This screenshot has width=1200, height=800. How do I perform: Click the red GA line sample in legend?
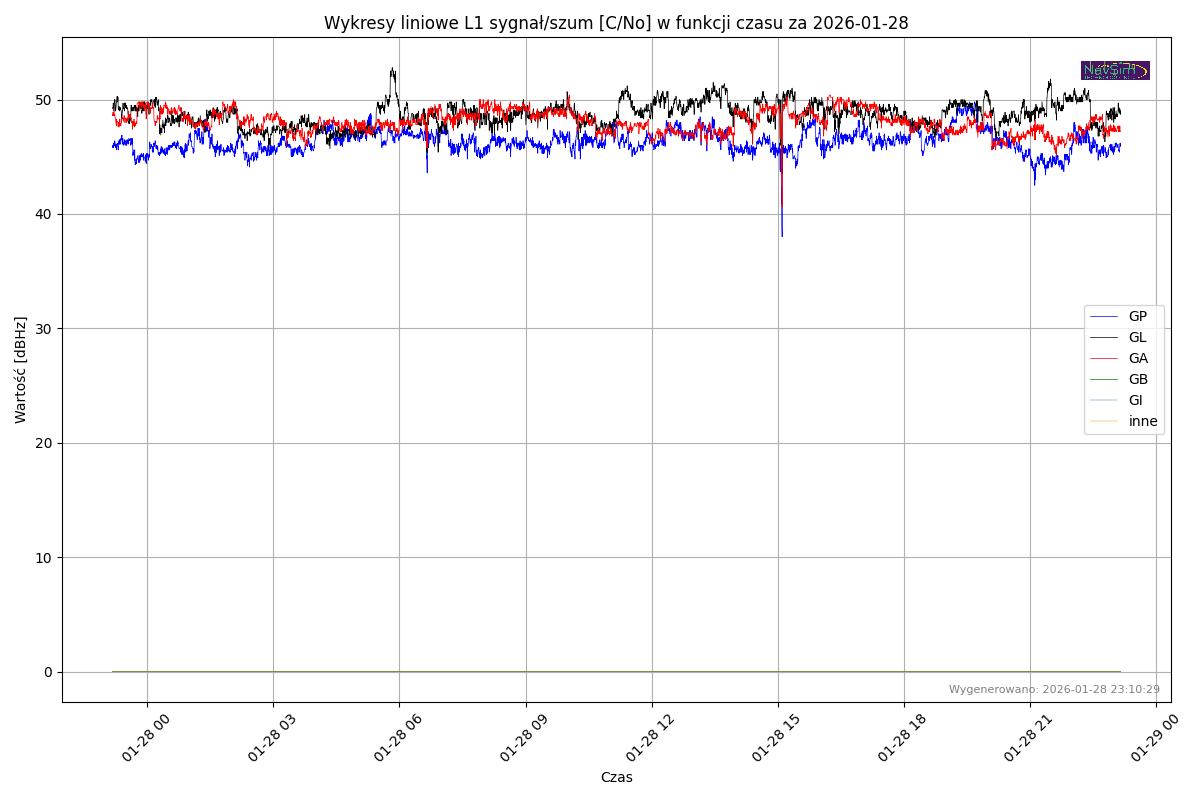click(x=1104, y=358)
